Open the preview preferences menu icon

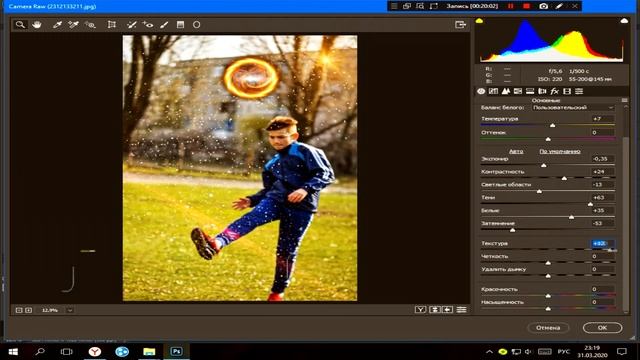[x=461, y=310]
